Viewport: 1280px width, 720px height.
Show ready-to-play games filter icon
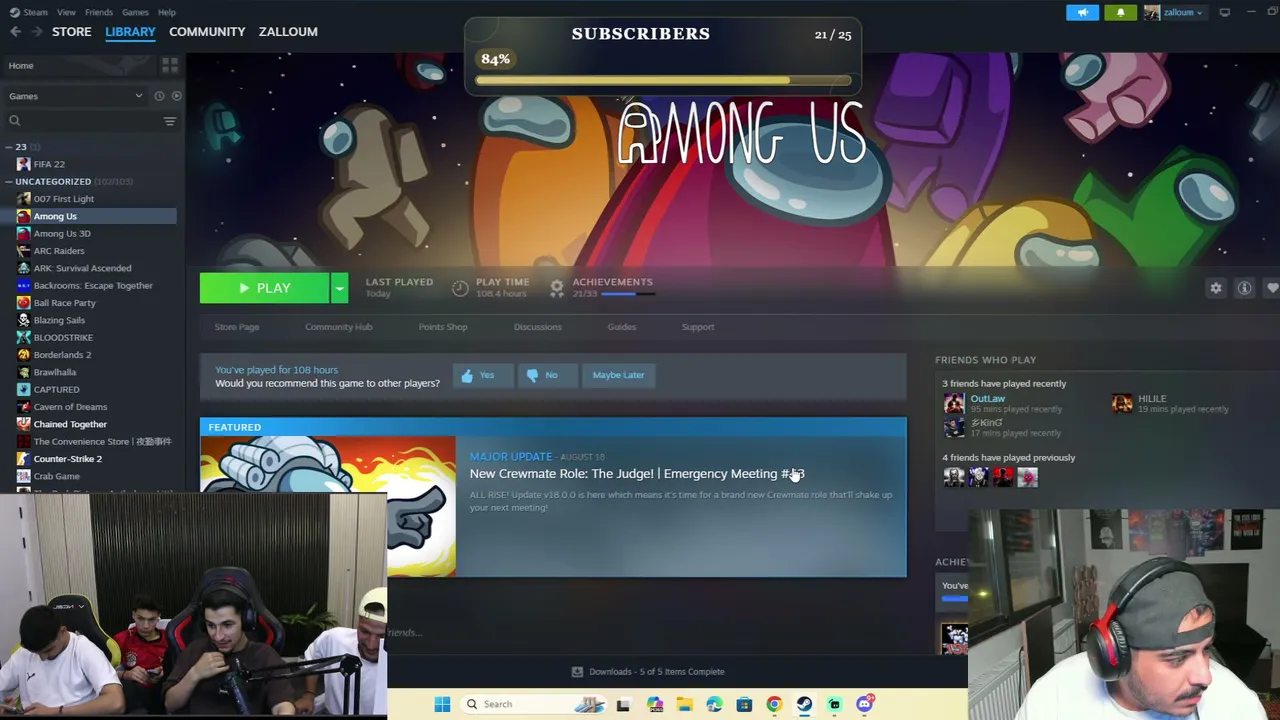[177, 96]
